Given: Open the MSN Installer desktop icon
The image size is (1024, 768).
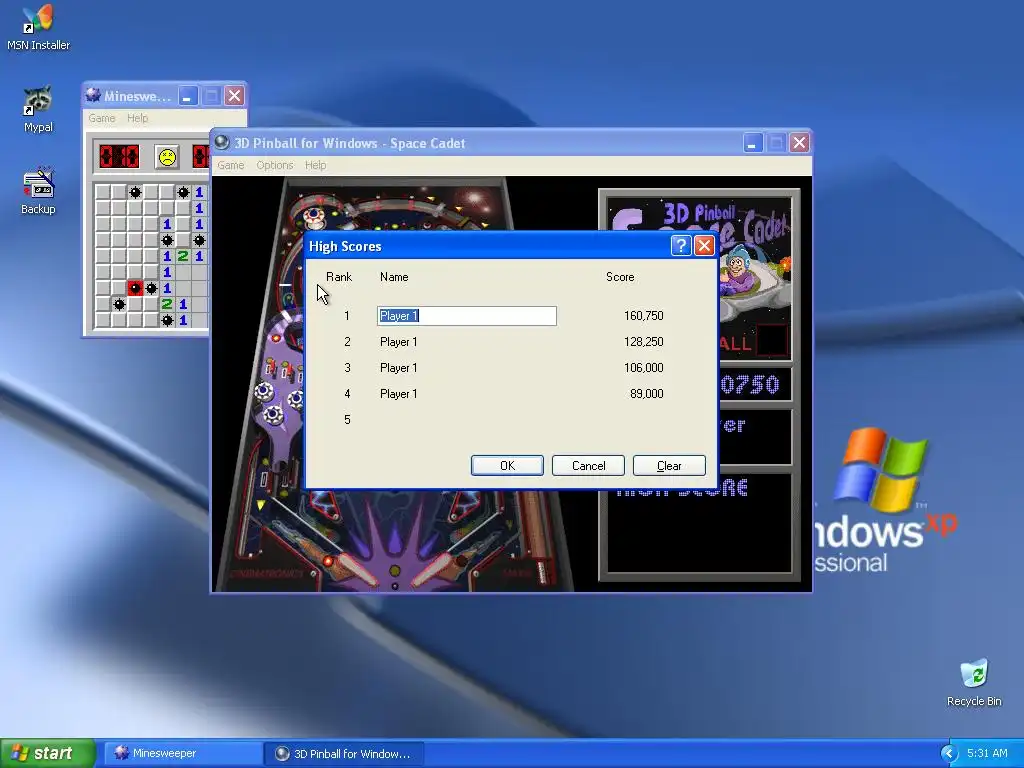Looking at the screenshot, I should (38, 27).
